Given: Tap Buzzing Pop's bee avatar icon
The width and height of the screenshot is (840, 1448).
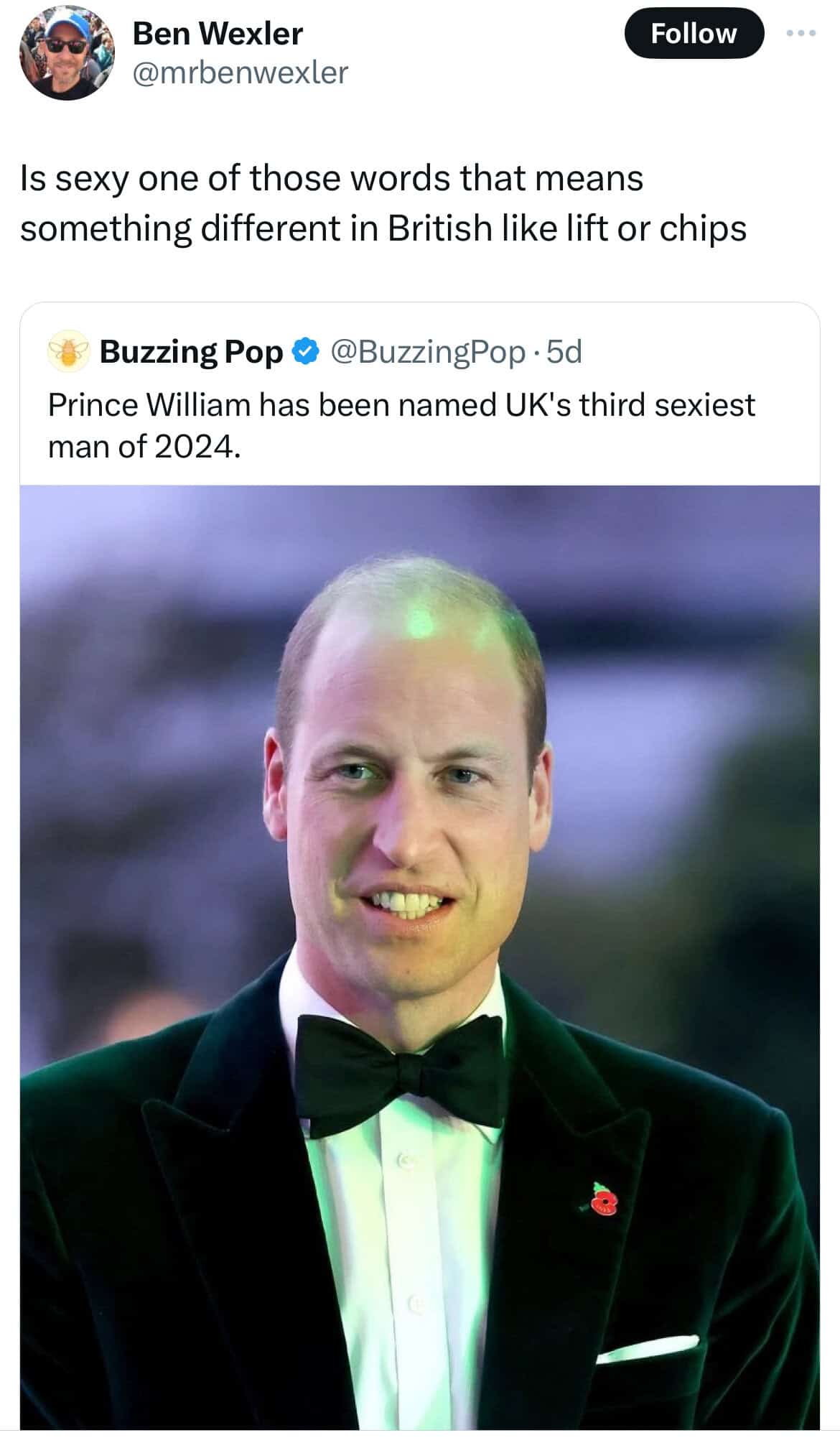Looking at the screenshot, I should click(67, 351).
